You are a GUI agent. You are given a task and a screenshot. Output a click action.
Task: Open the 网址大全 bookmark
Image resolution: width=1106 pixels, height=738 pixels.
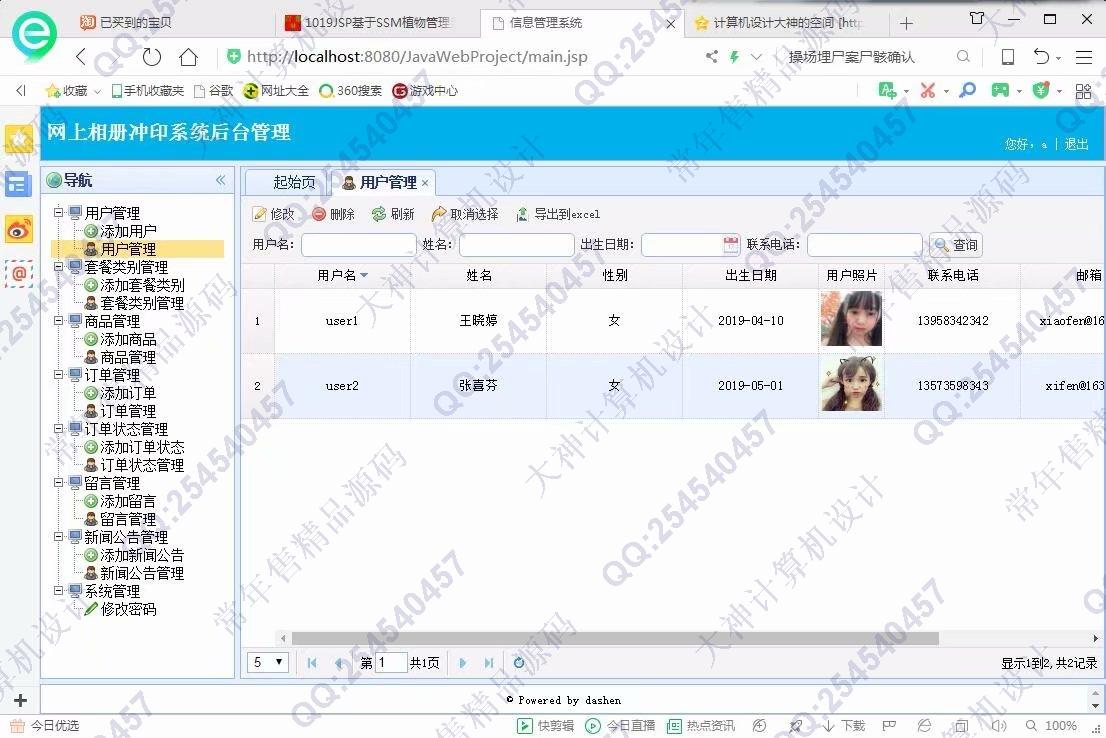coord(276,91)
